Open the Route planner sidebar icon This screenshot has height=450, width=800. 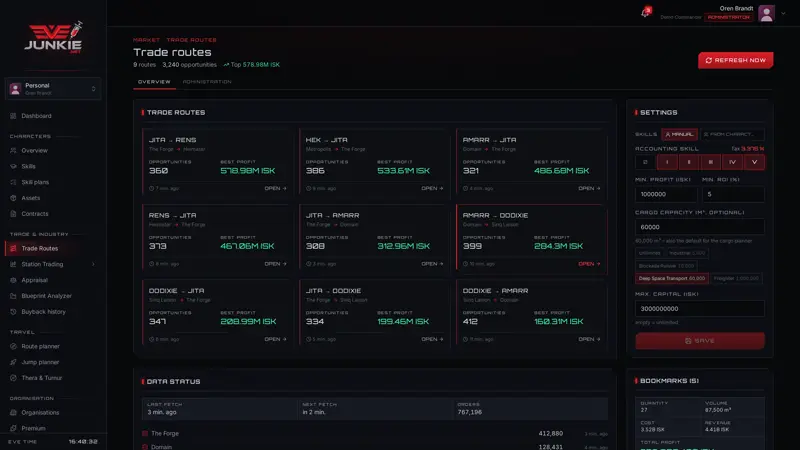[13, 346]
